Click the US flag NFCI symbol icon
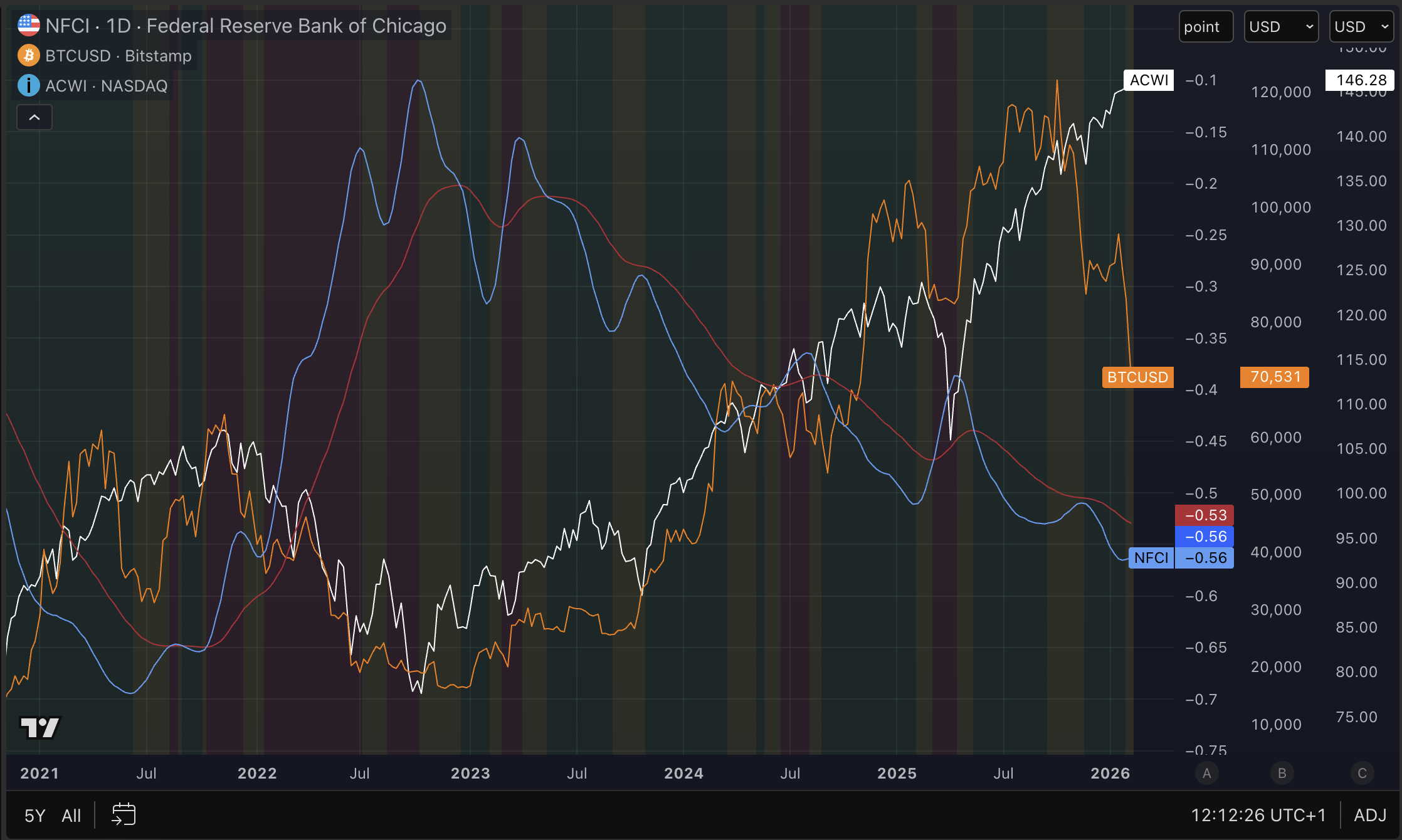 click(x=29, y=26)
